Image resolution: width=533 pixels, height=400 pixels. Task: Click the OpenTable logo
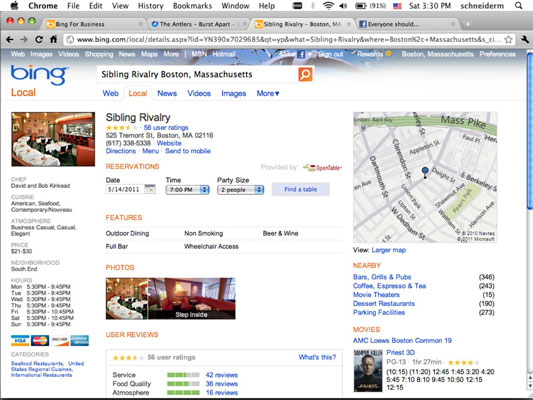[322, 167]
